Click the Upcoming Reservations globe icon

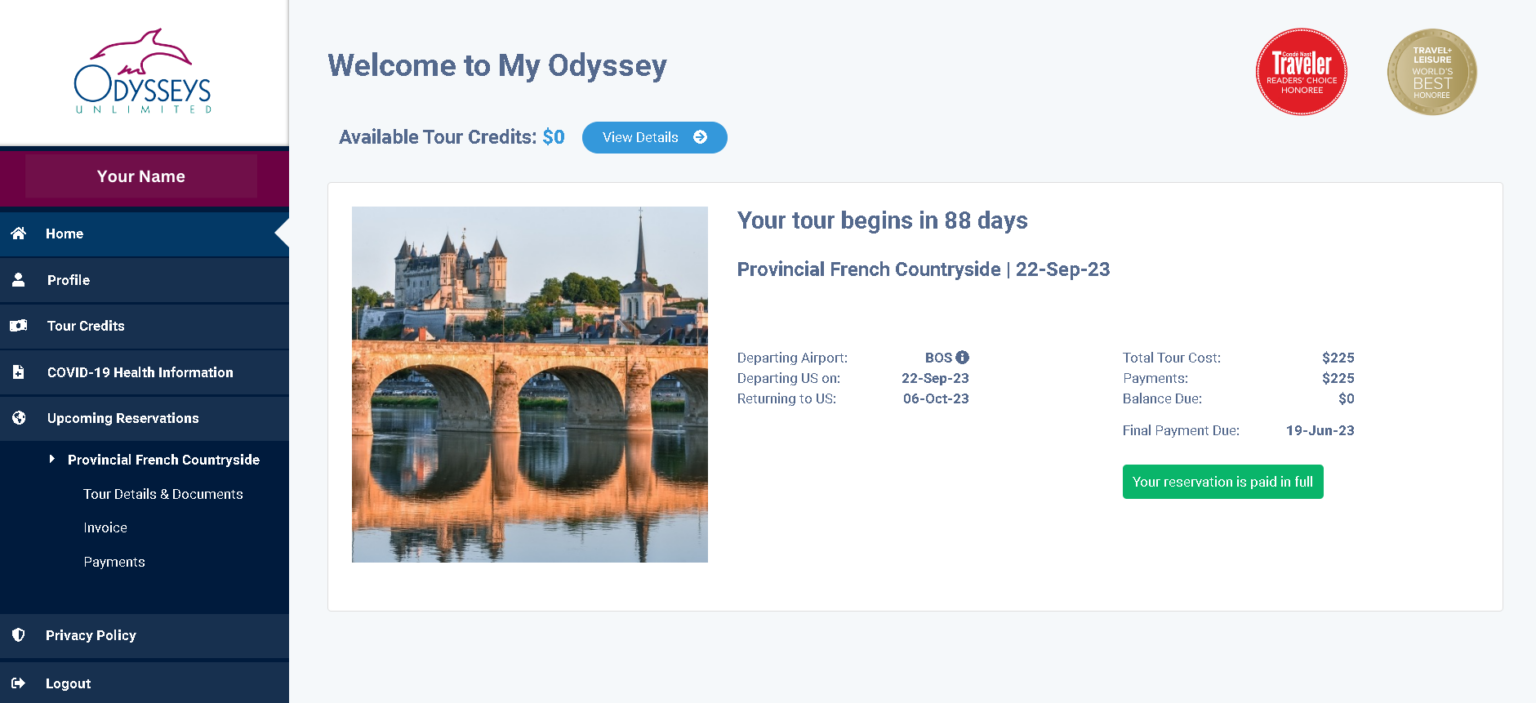click(18, 418)
